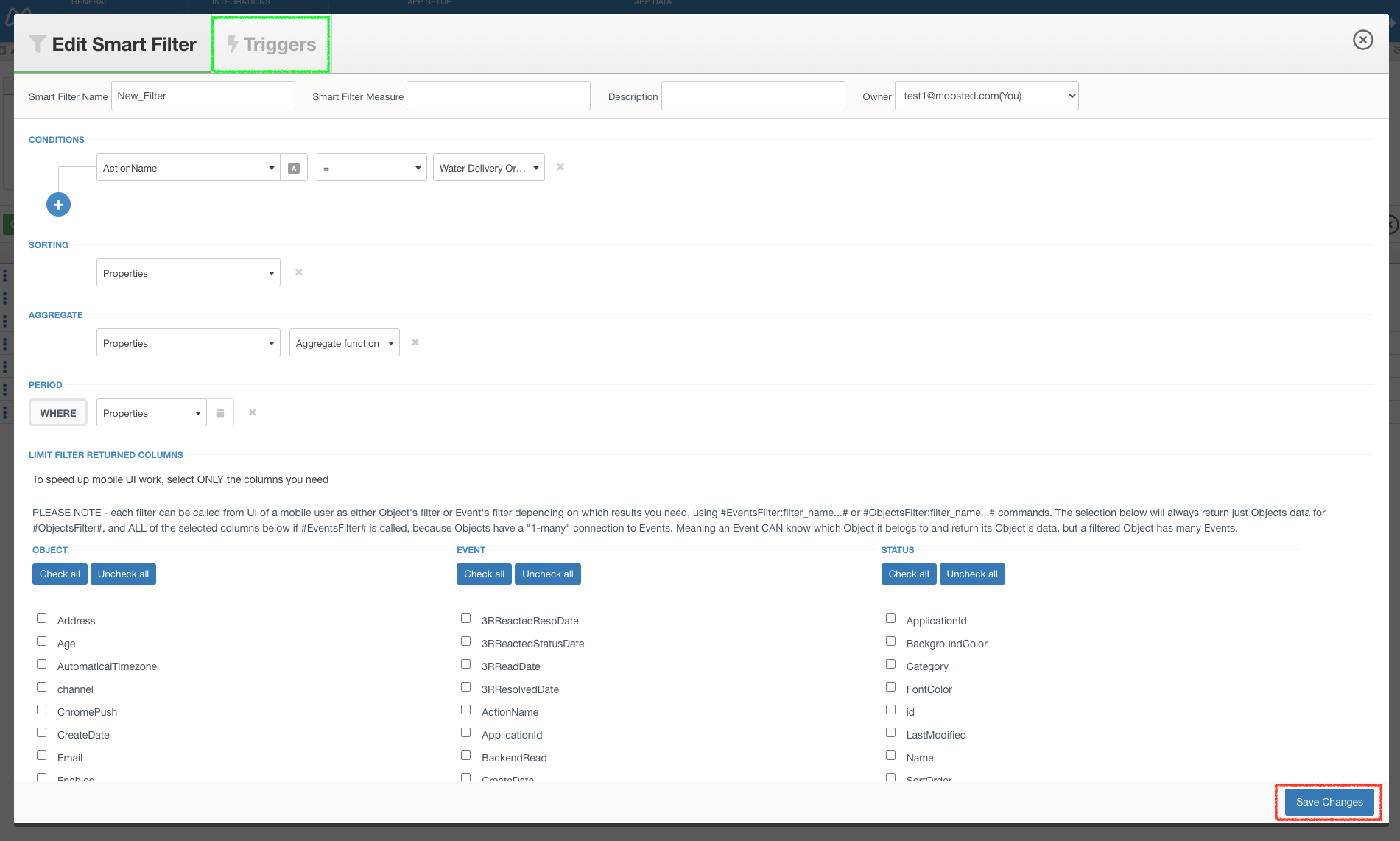Open the Aggregate Properties dropdown

pyautogui.click(x=189, y=343)
